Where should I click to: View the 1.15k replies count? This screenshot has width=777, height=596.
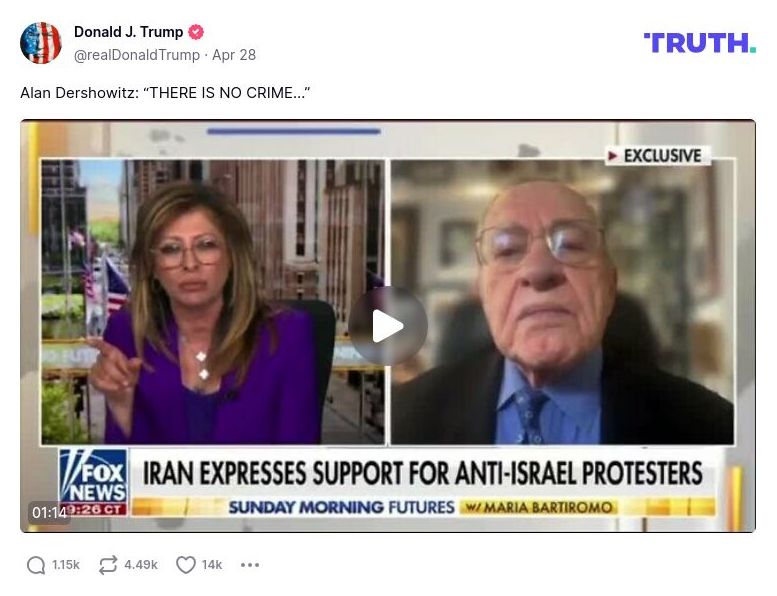point(66,565)
